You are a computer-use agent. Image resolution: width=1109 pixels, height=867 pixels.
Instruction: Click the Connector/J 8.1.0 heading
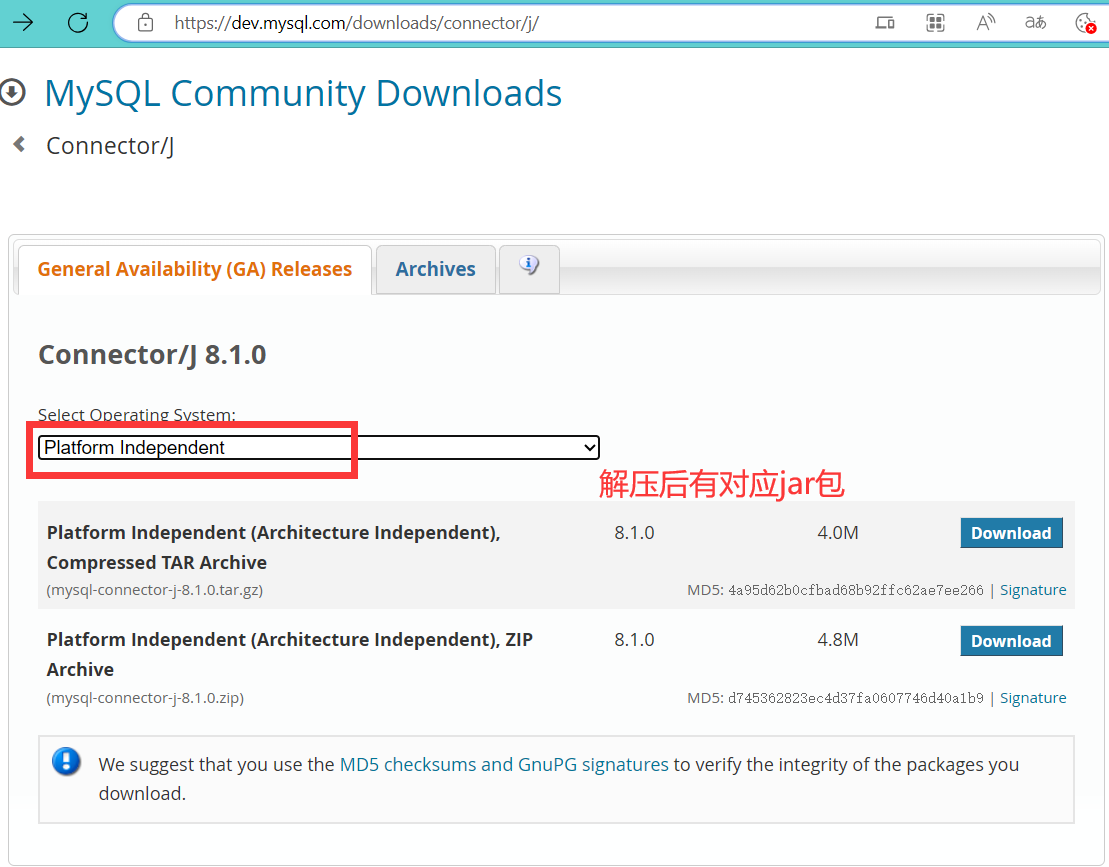pyautogui.click(x=152, y=354)
